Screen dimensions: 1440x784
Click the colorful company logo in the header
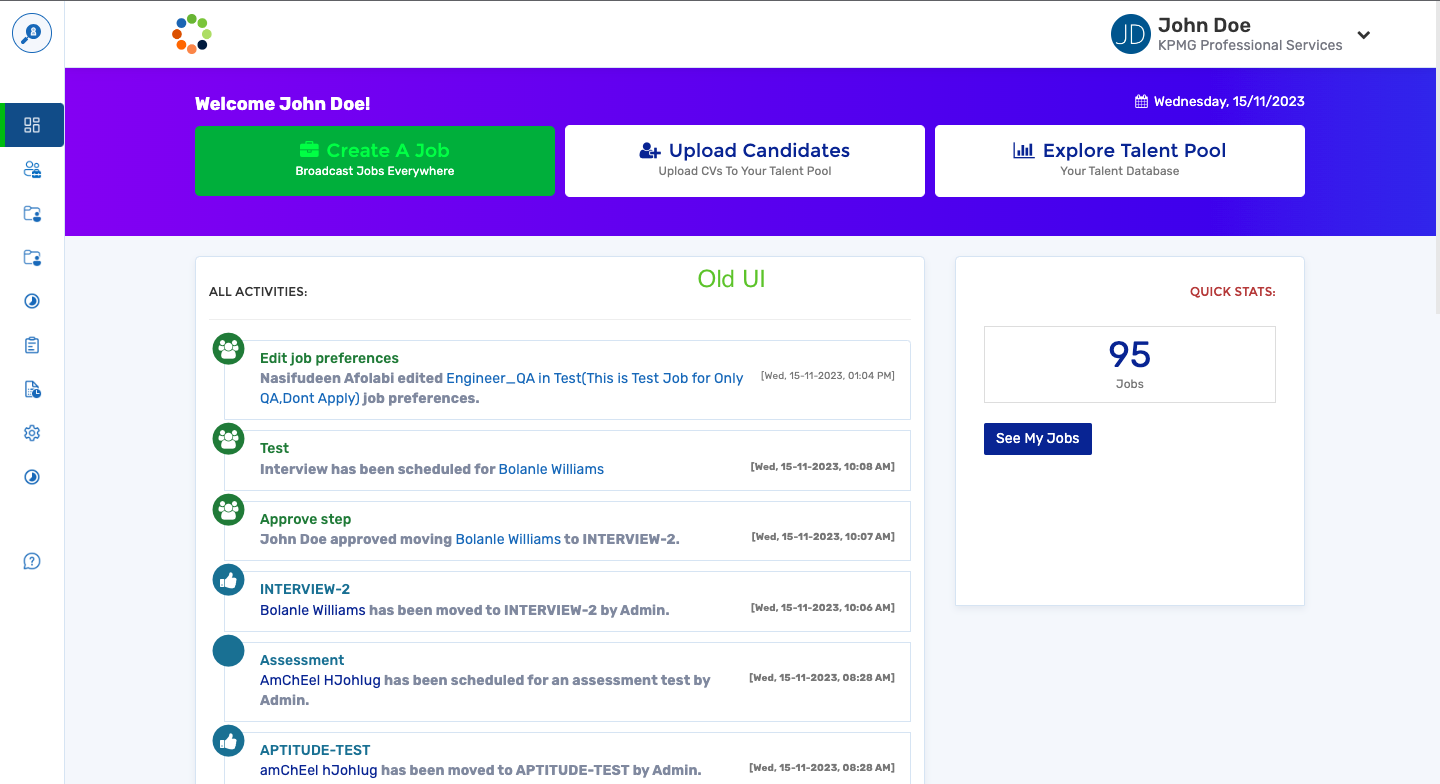tap(191, 33)
